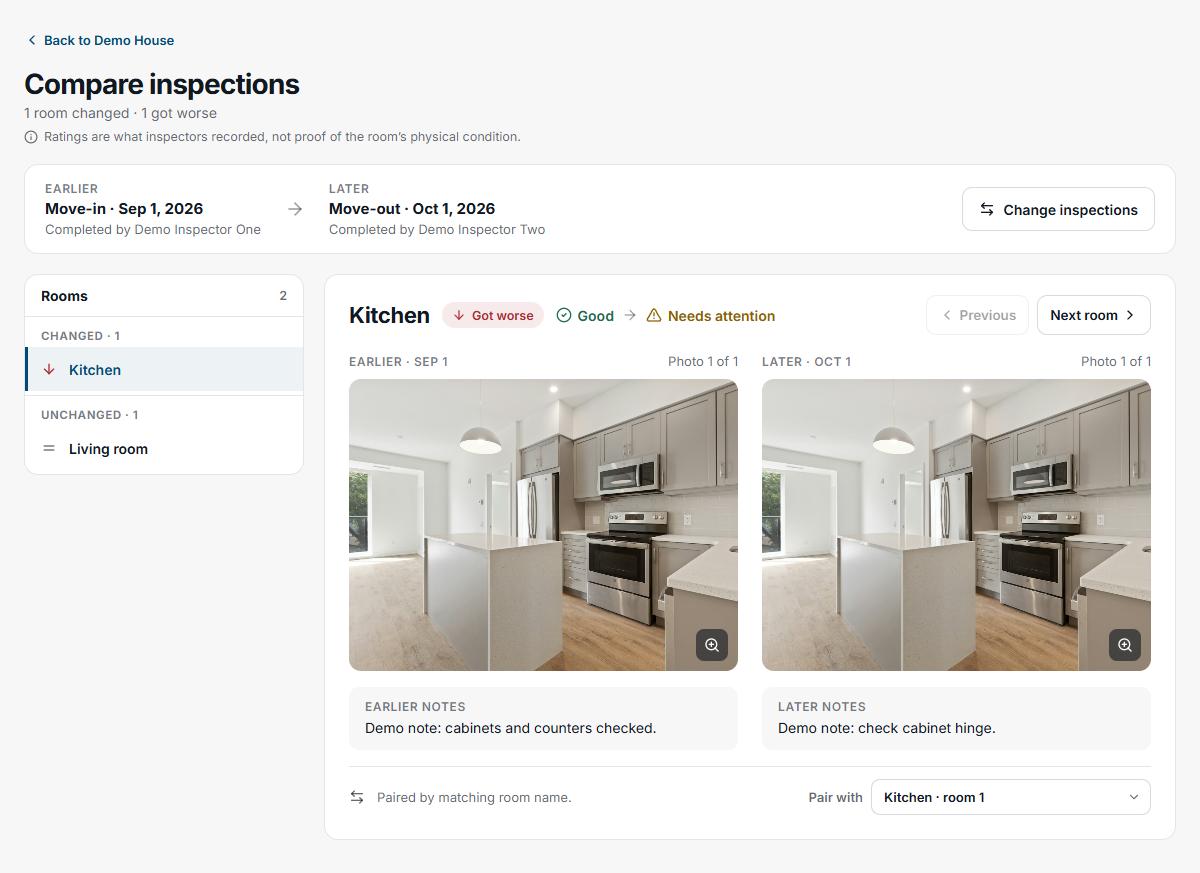1200x873 pixels.
Task: Click the swap icon beside Paired by matching room name
Action: point(357,797)
